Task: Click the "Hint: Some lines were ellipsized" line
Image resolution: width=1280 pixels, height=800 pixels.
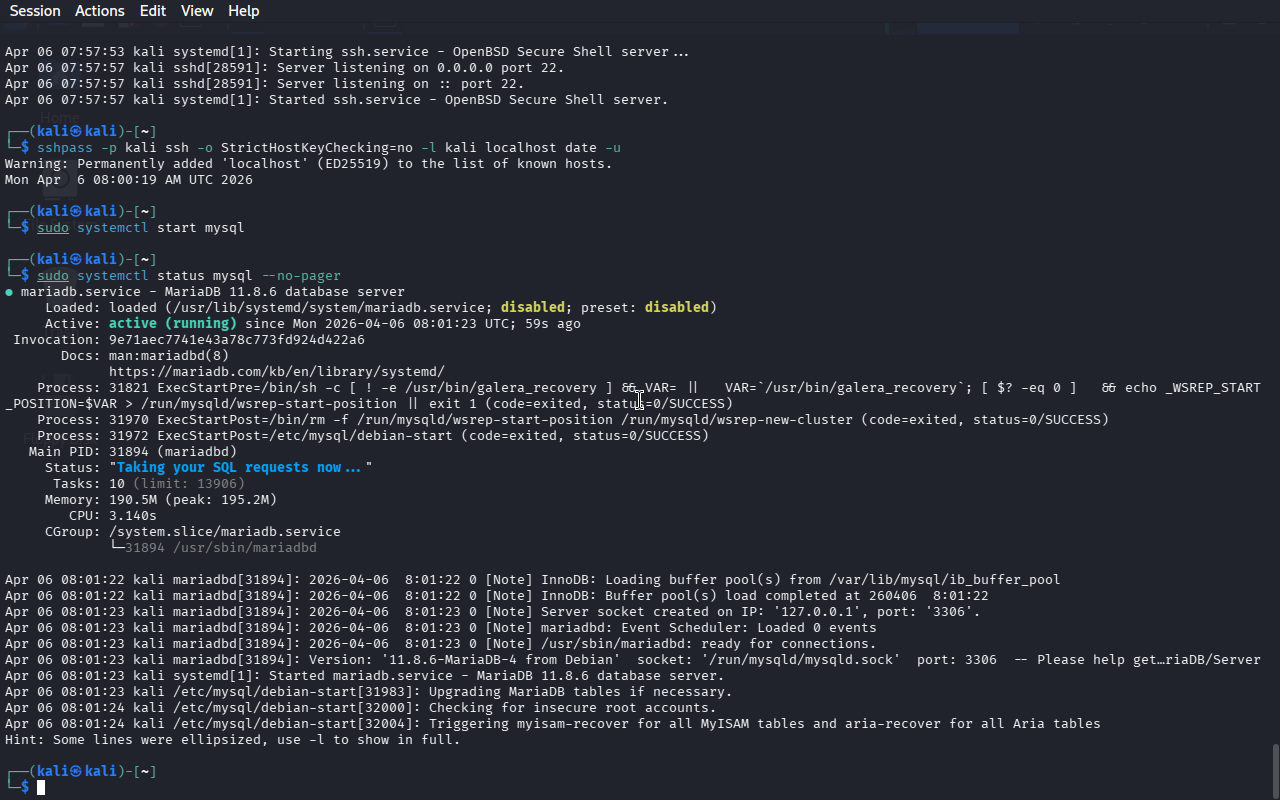Action: [x=232, y=740]
